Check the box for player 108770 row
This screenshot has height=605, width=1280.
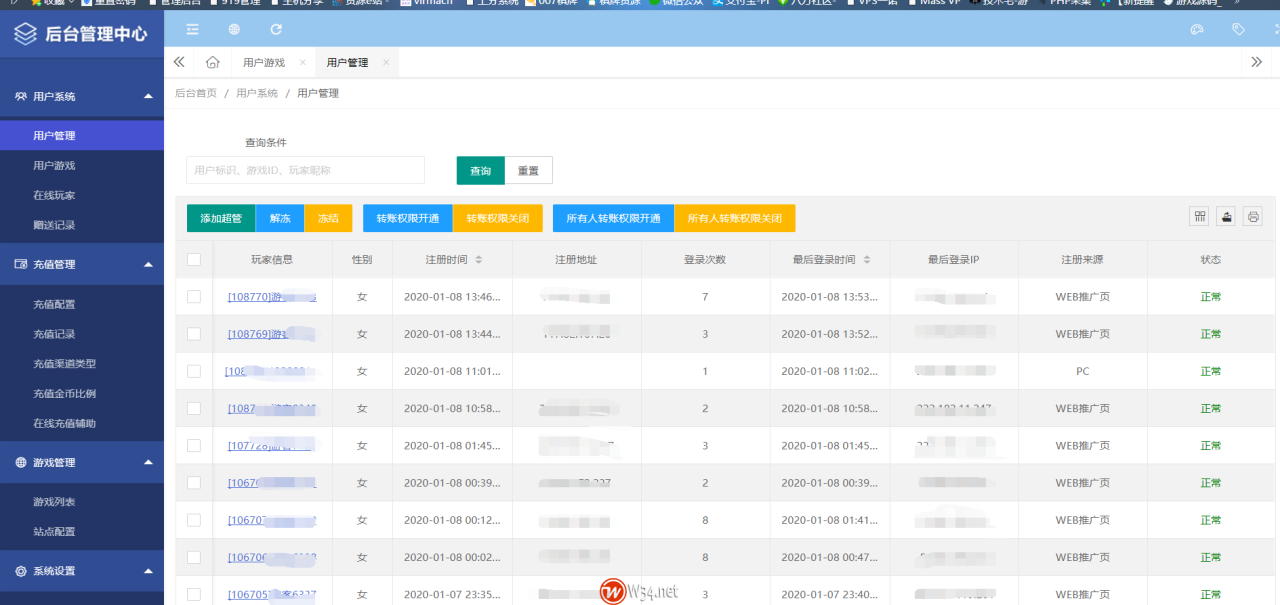[194, 297]
